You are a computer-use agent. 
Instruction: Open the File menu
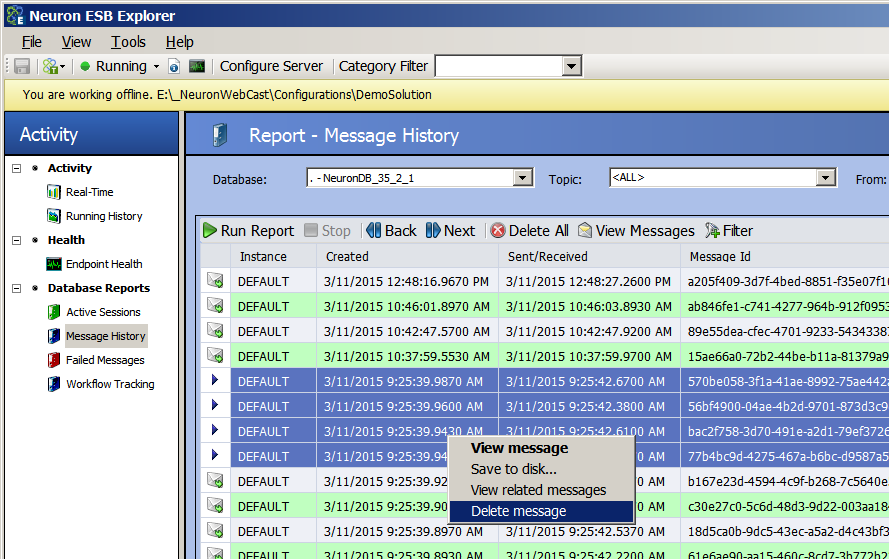[x=31, y=42]
